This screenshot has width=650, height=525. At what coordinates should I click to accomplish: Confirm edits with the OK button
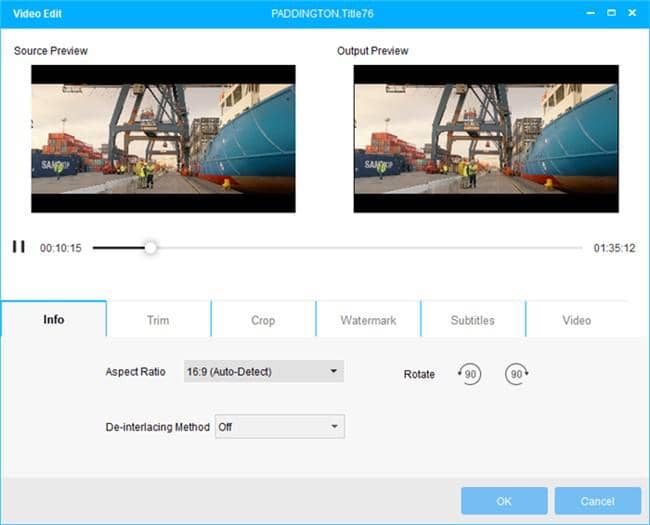pos(504,501)
